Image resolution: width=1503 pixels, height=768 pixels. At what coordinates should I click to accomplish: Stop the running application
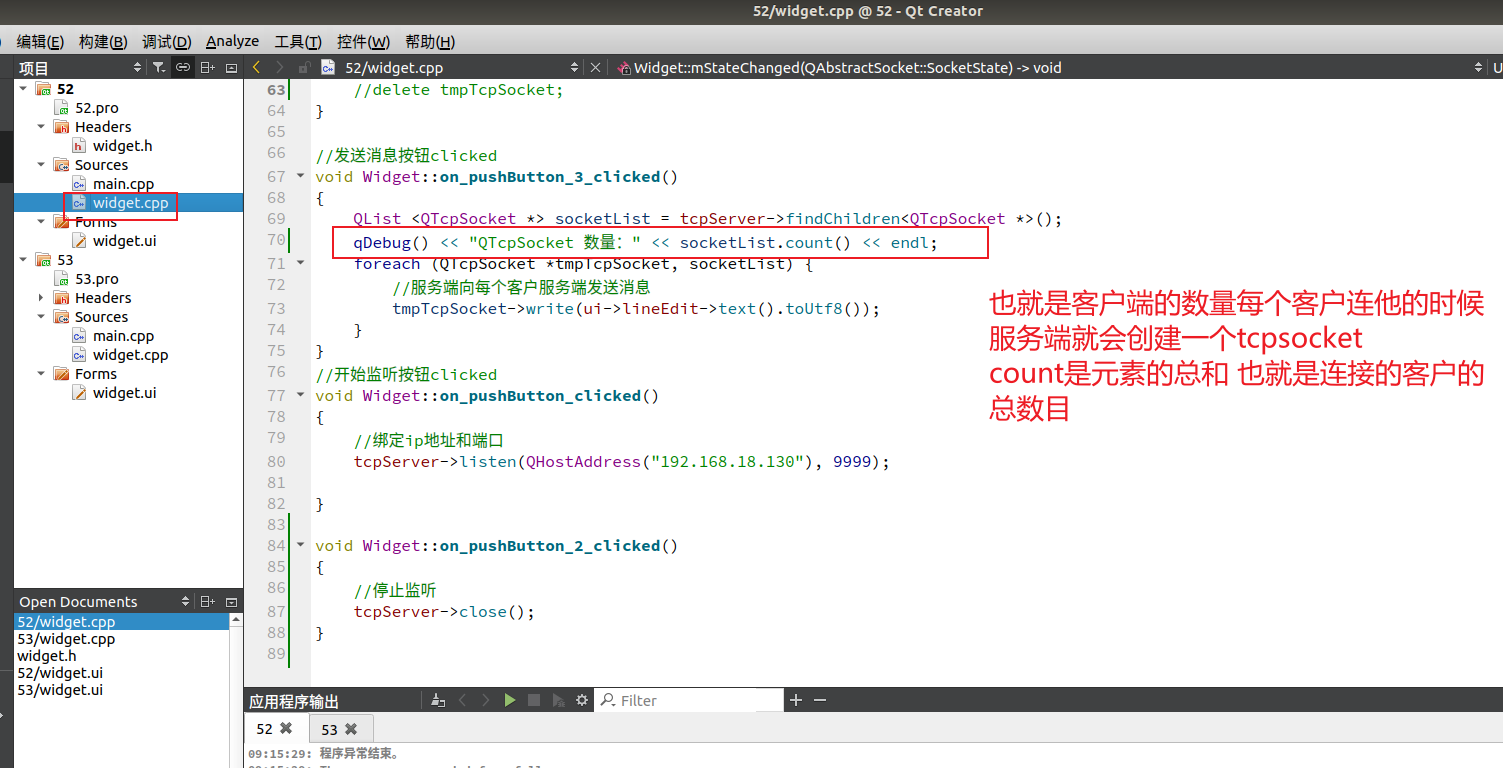coord(534,700)
